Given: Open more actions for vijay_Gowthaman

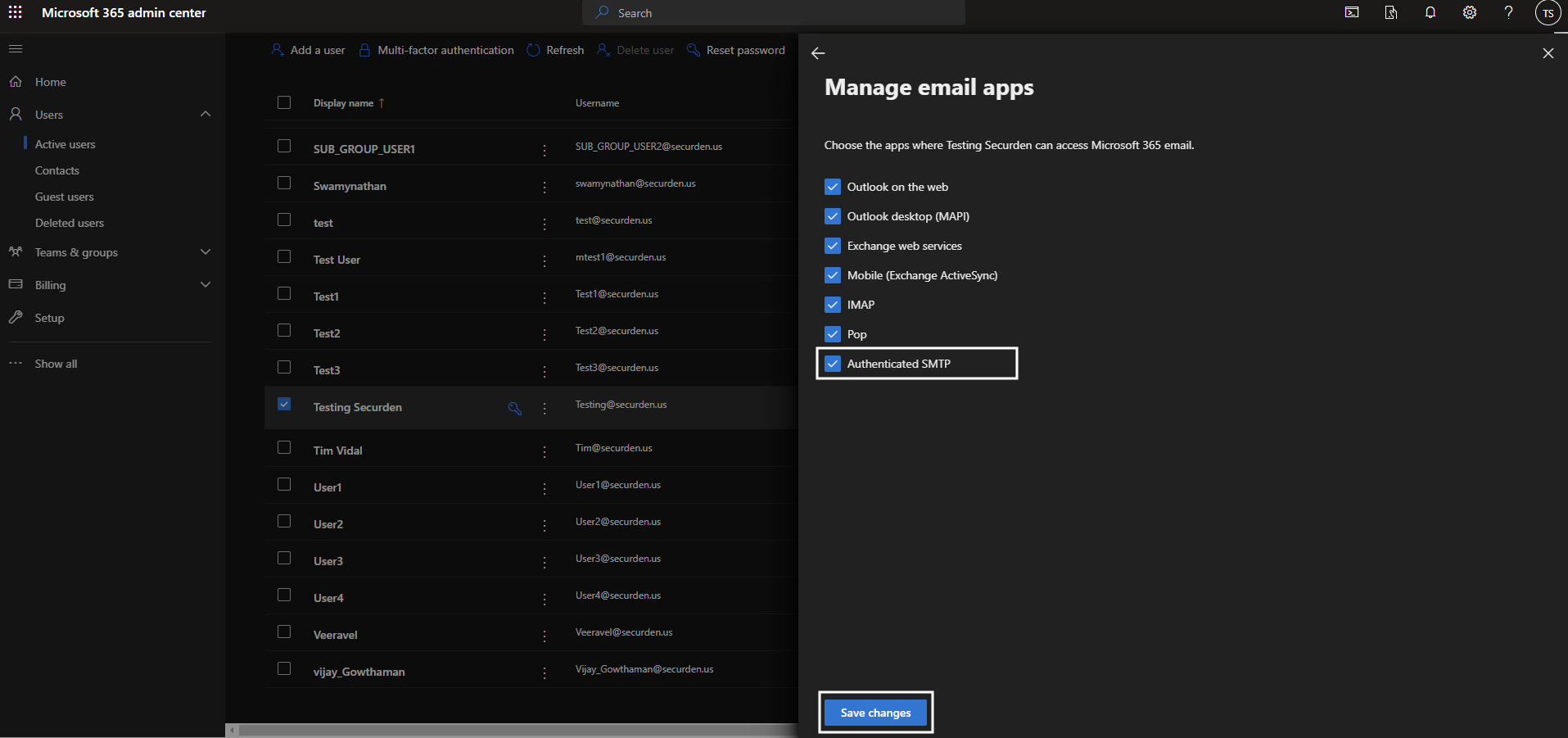Looking at the screenshot, I should (545, 673).
